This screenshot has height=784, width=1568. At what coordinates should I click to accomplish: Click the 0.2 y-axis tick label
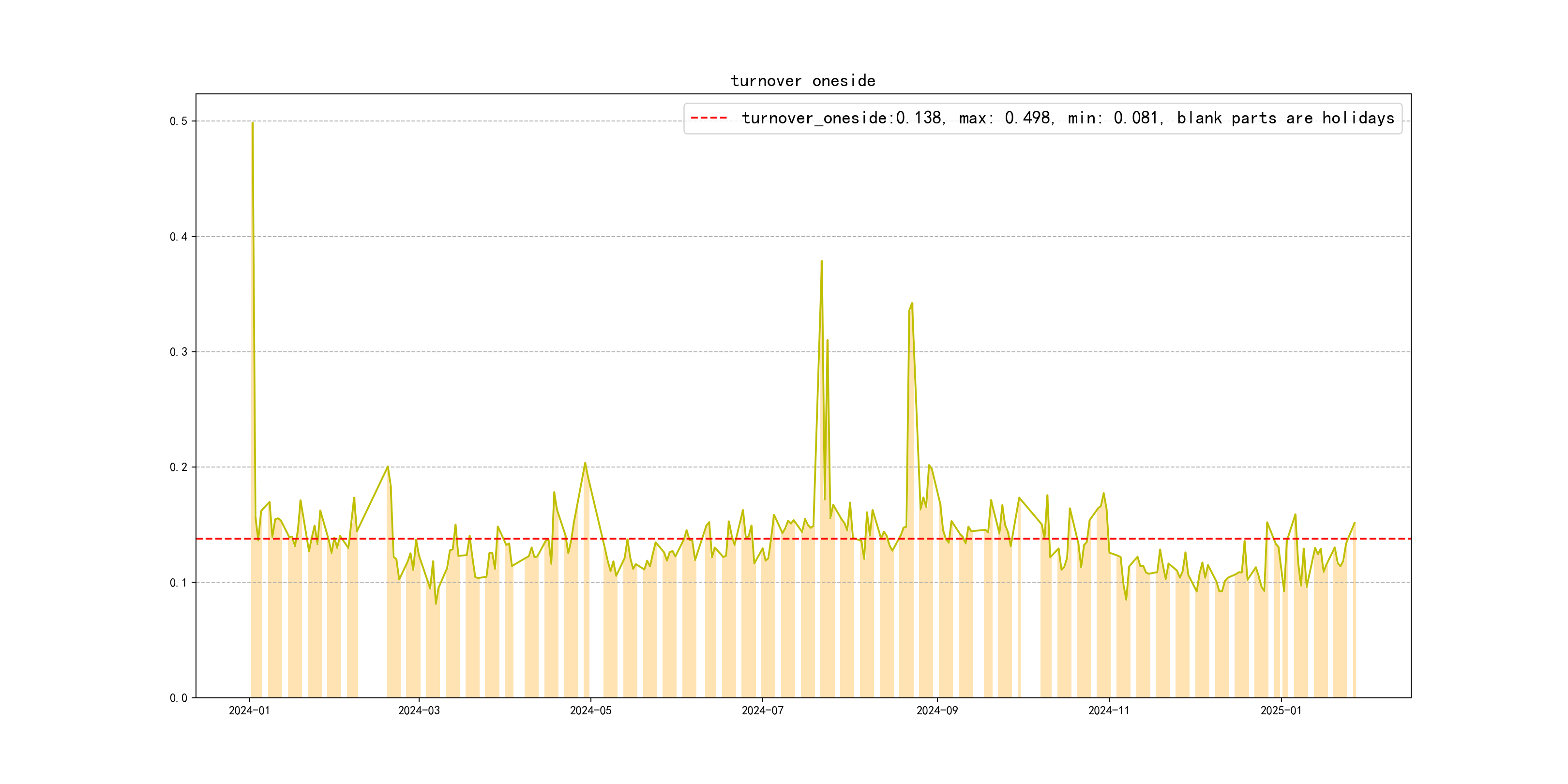coord(179,467)
